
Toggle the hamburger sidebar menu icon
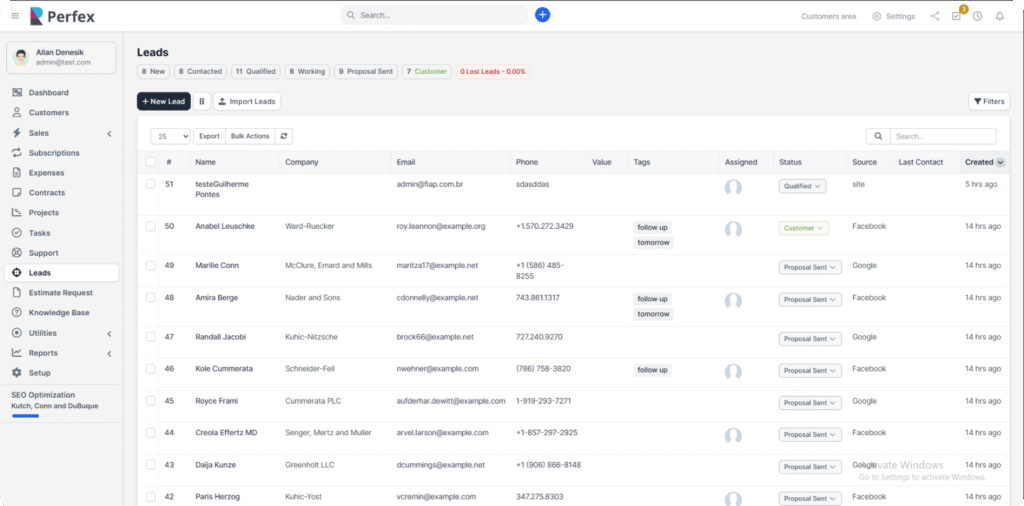point(15,16)
